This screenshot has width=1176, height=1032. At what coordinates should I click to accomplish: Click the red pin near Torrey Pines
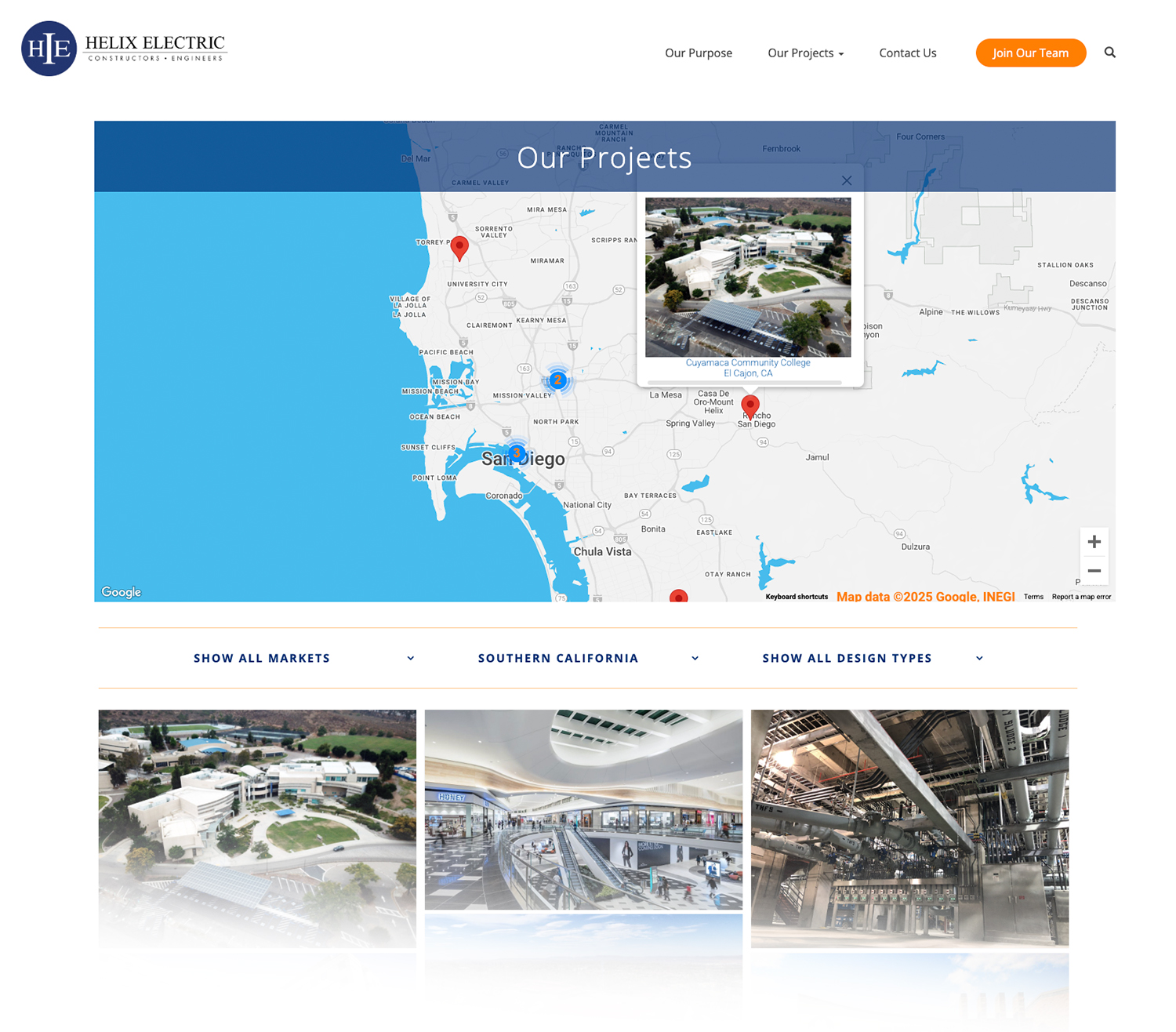click(x=460, y=247)
